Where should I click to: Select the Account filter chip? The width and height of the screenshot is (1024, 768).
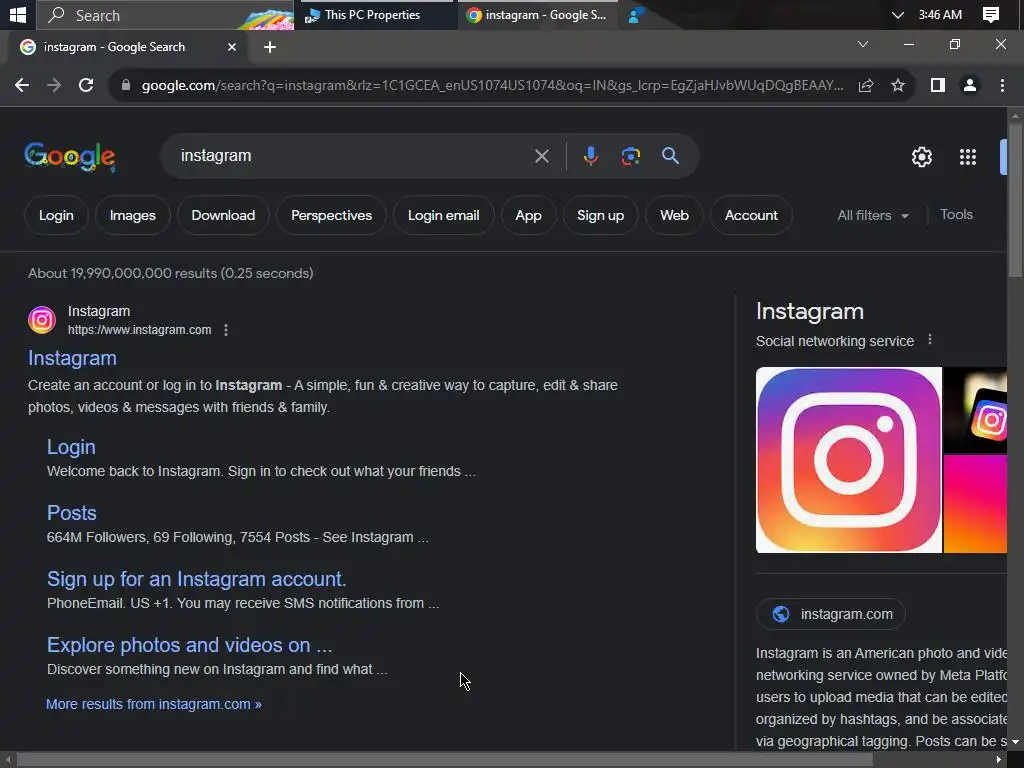[x=751, y=216]
